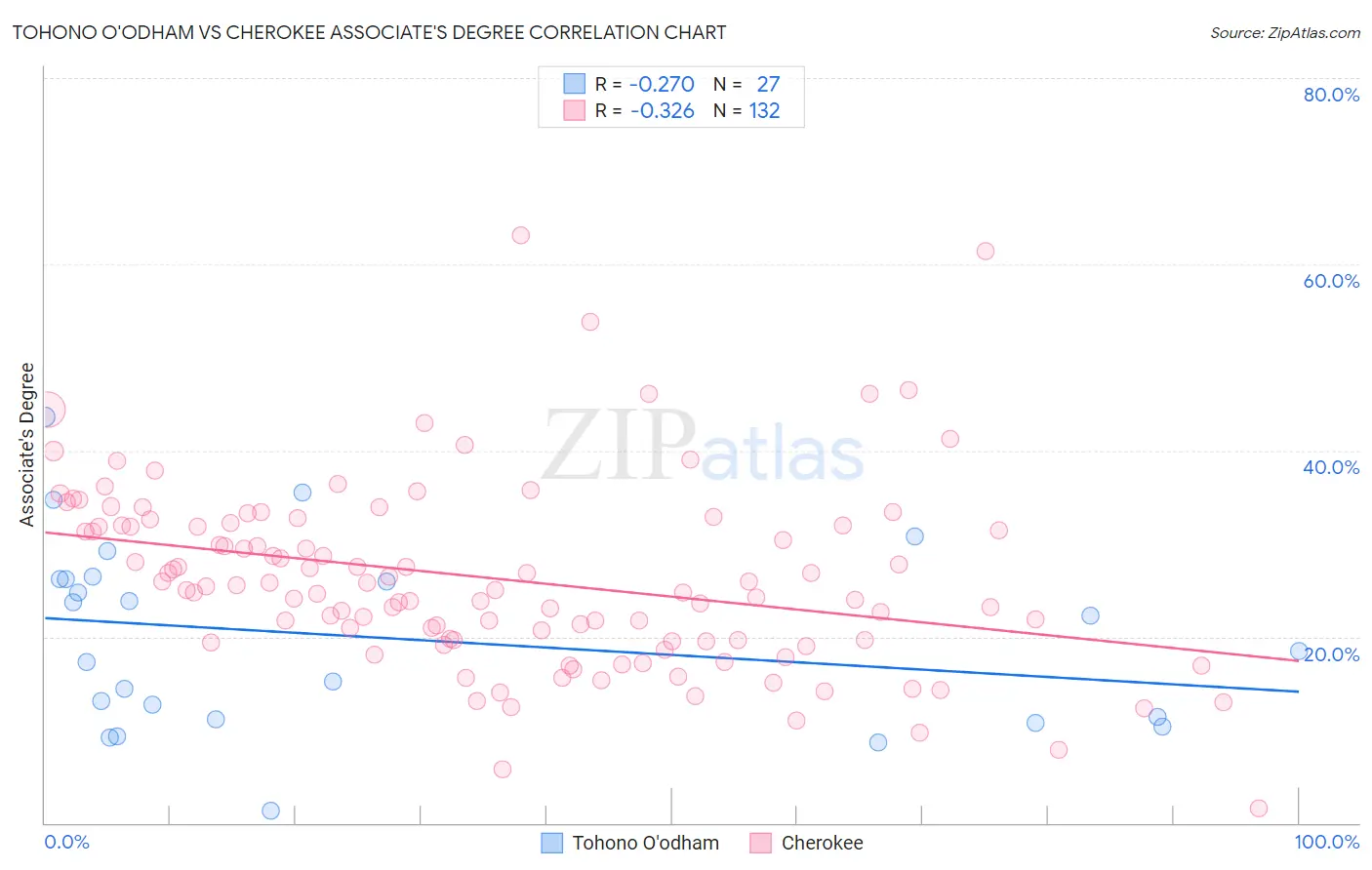Click the chart title text

tap(369, 32)
